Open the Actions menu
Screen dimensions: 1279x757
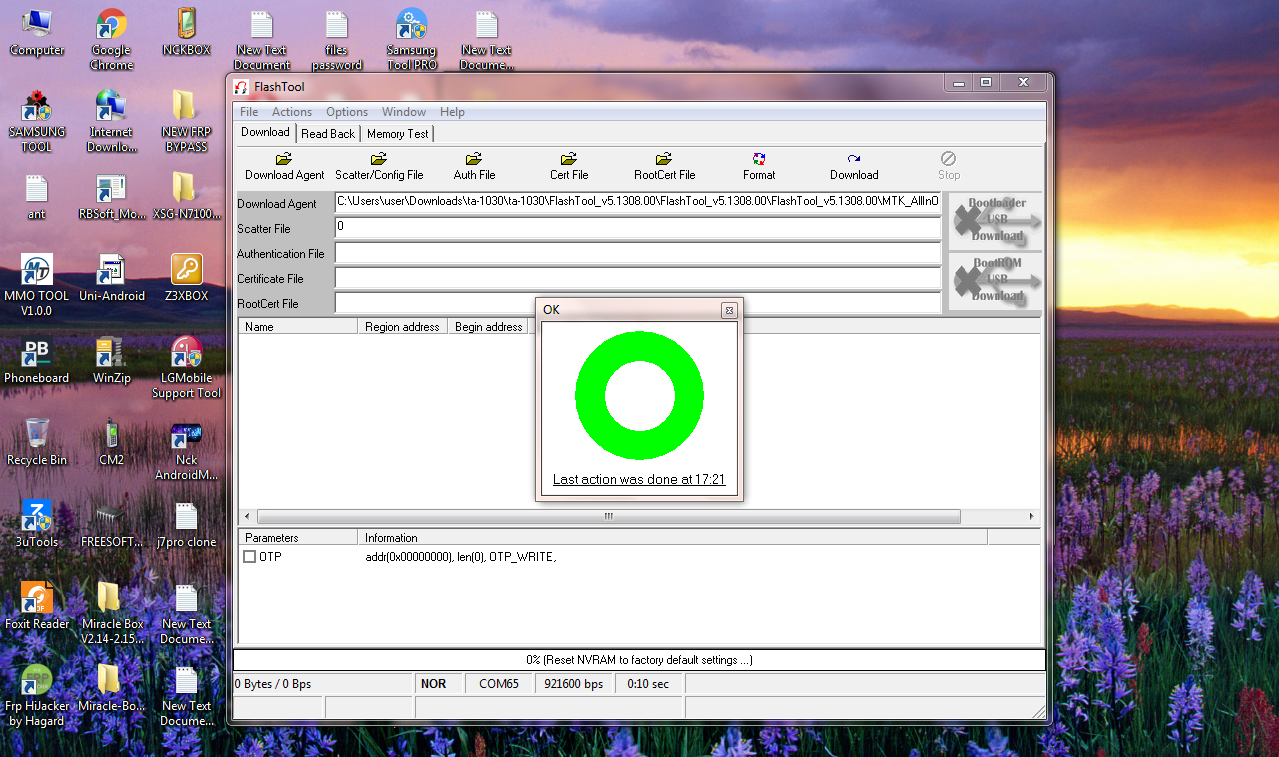(292, 112)
